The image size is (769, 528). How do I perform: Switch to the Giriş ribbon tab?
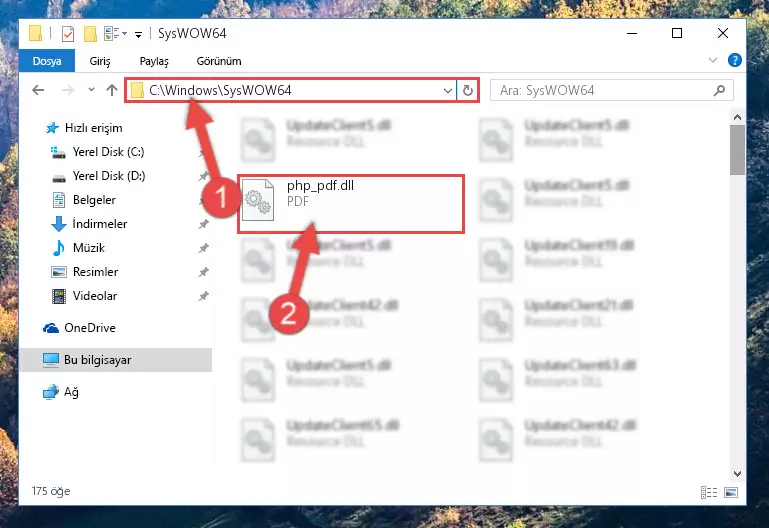(x=100, y=61)
